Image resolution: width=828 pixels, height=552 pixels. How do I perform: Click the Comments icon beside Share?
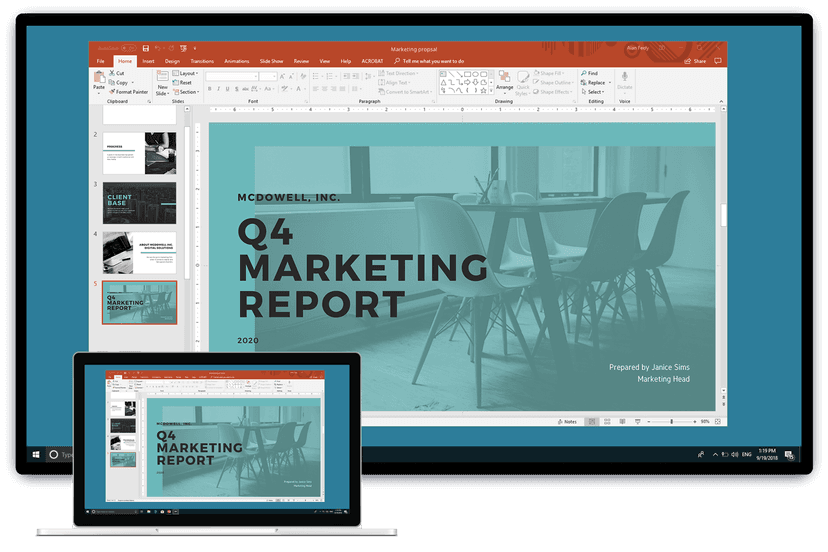pos(717,61)
